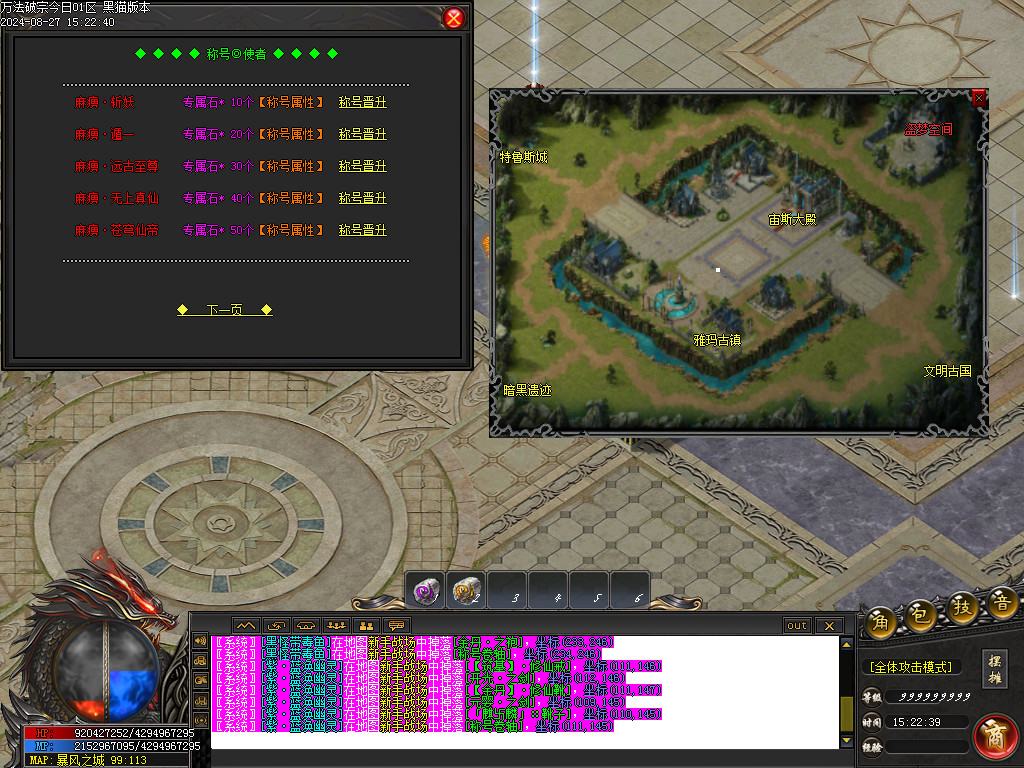
Task: Click the title name 麻痹·苍穹仙帝
Action: point(116,231)
